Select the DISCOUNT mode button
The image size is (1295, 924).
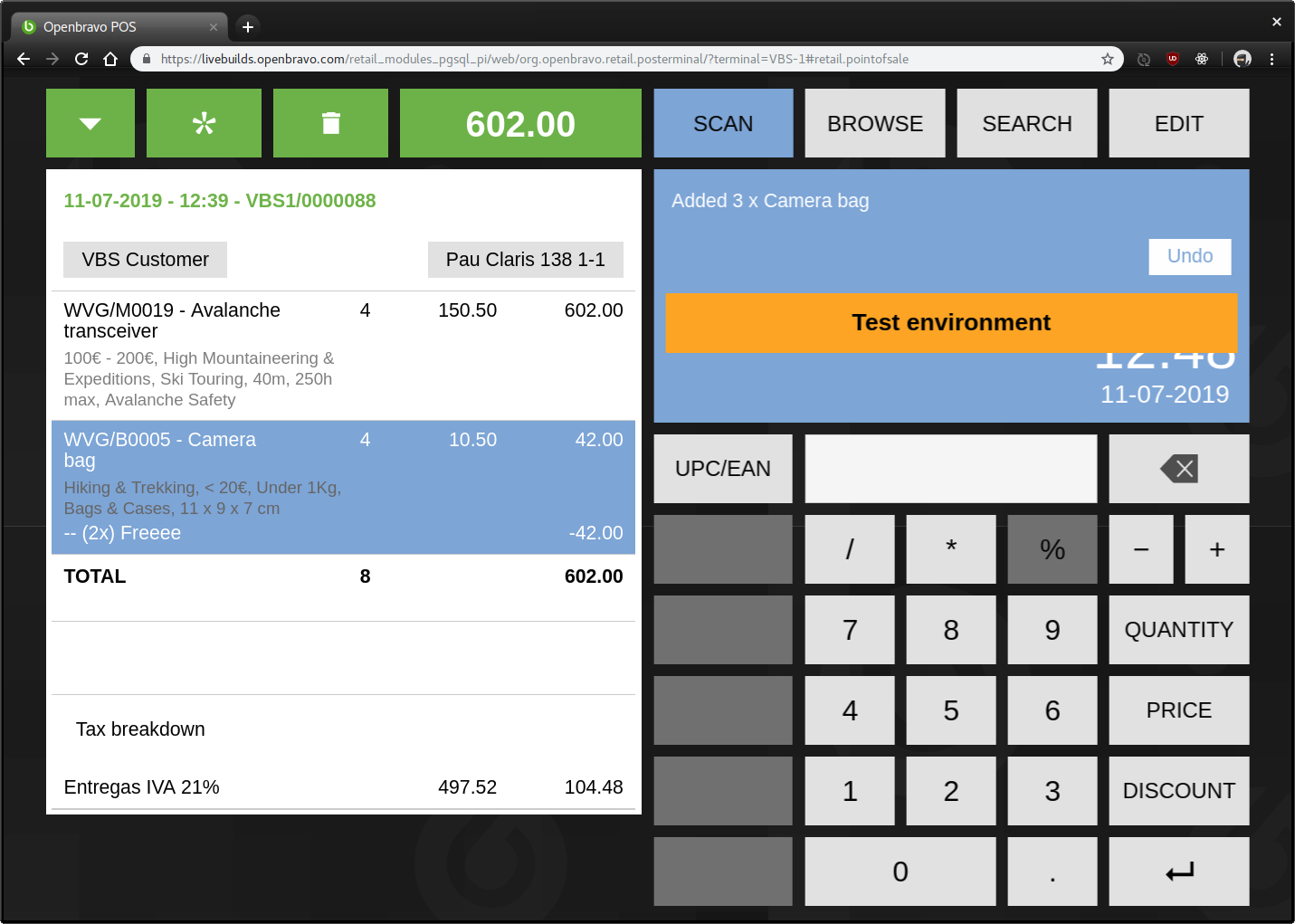[x=1179, y=791]
